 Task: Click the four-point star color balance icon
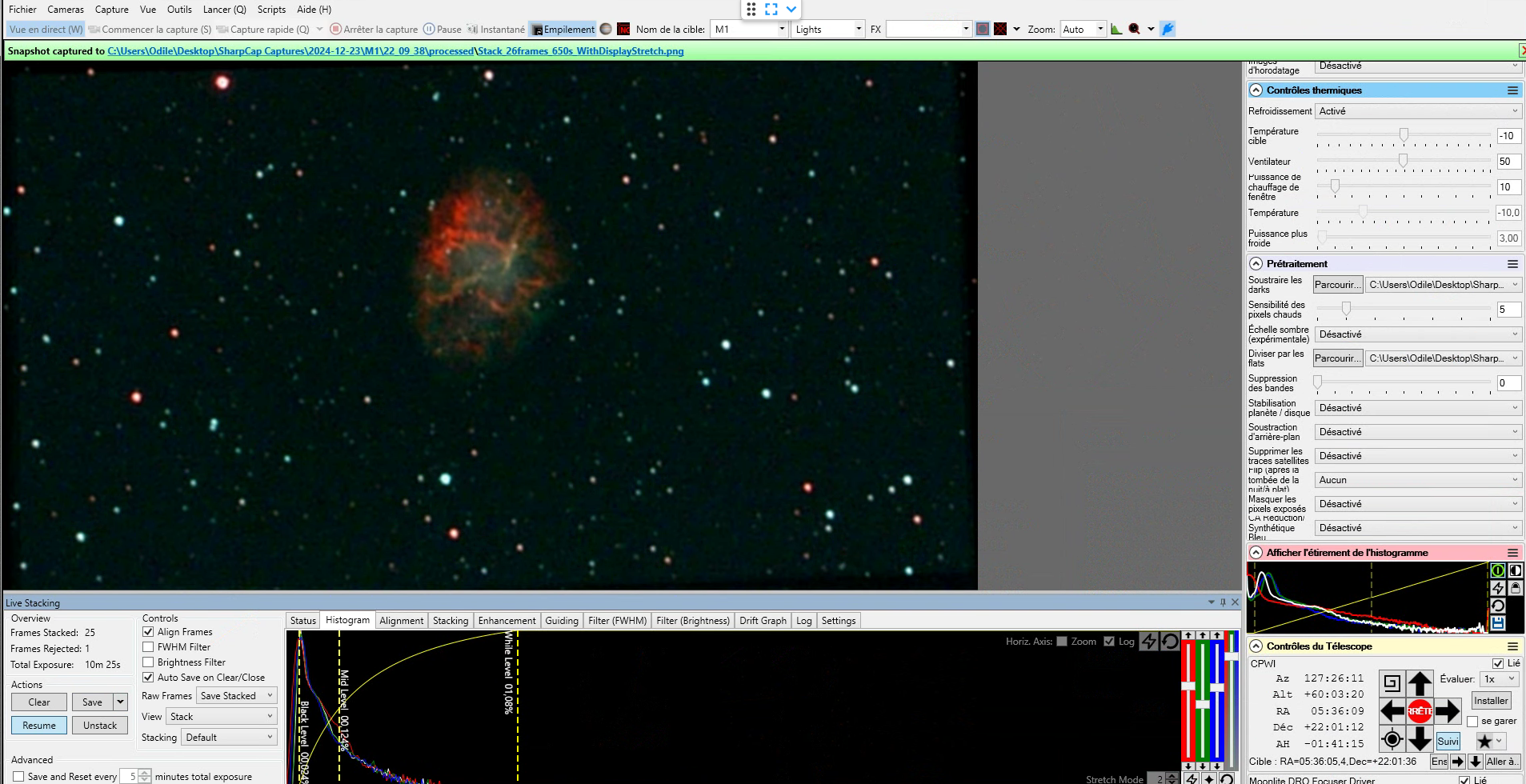click(1209, 778)
